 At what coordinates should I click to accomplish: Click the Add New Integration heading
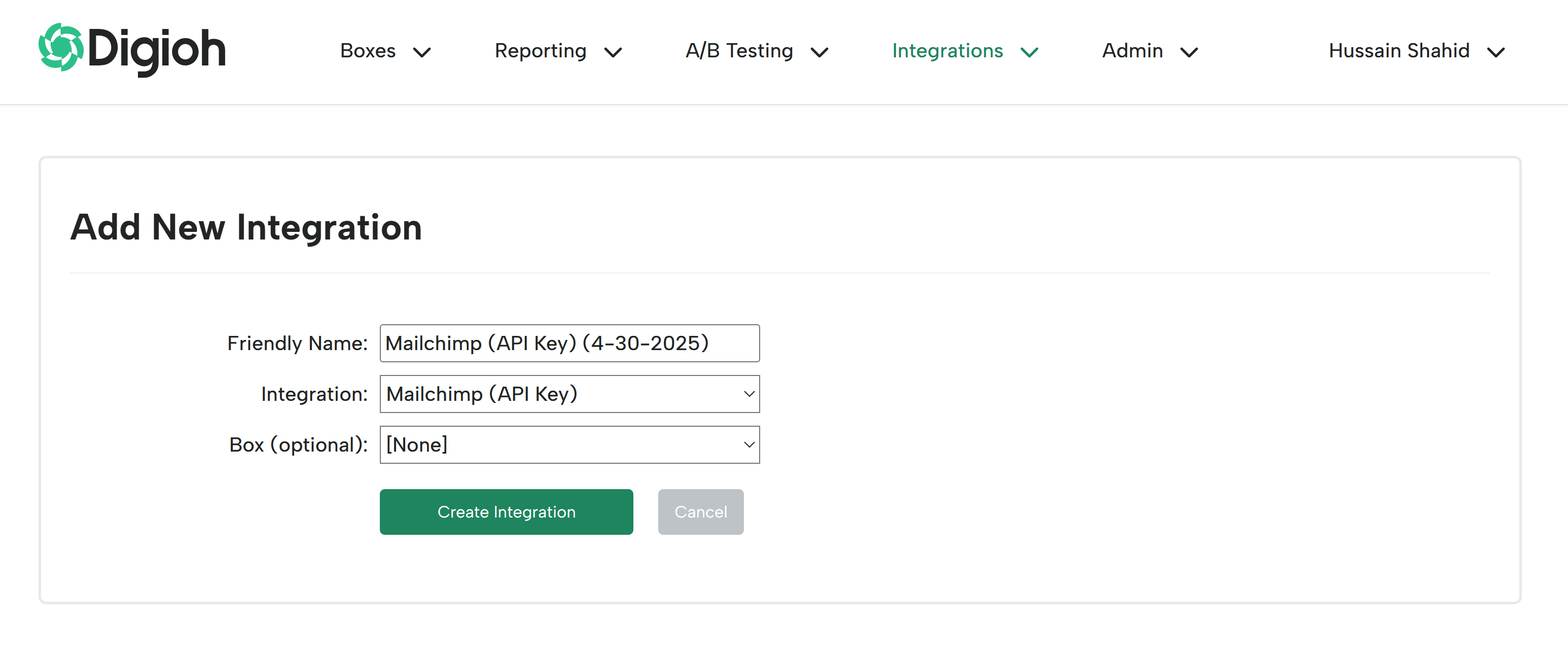pyautogui.click(x=246, y=227)
